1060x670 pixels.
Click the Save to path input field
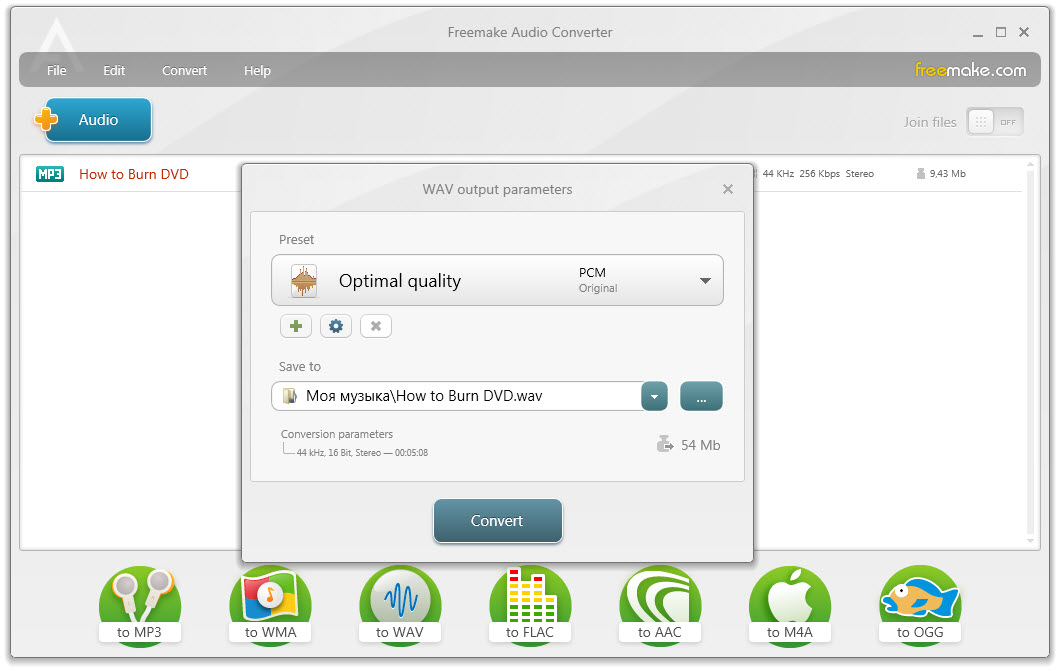pyautogui.click(x=456, y=396)
